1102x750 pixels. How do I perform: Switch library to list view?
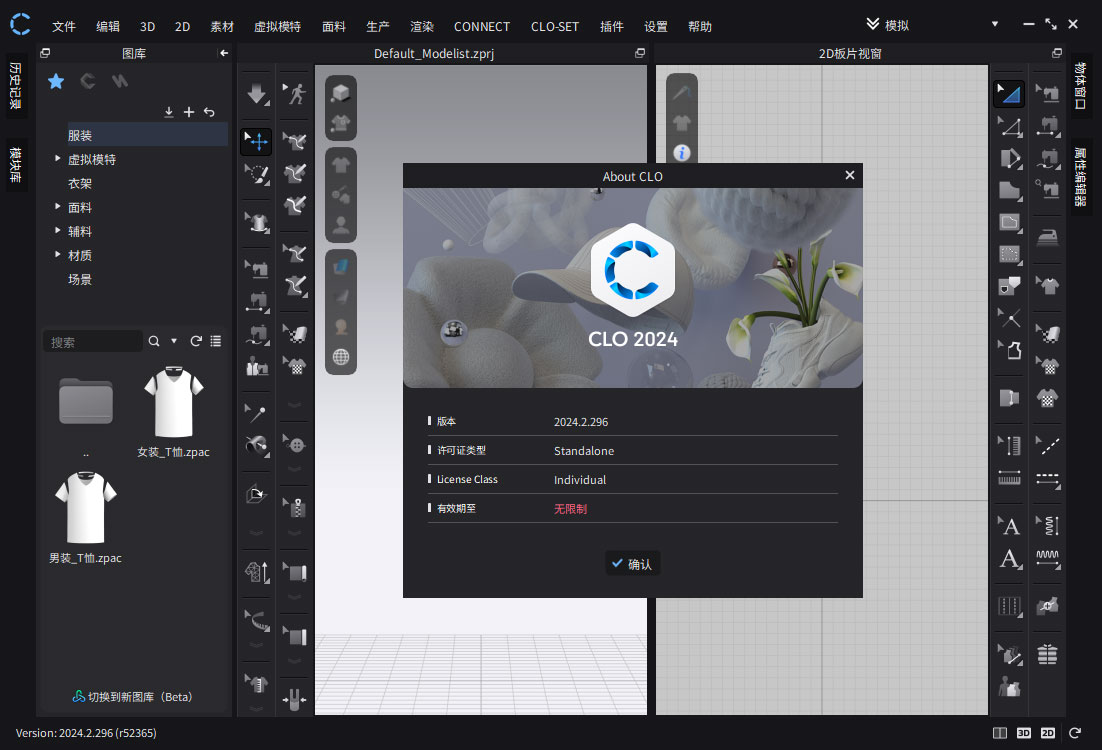pos(216,341)
